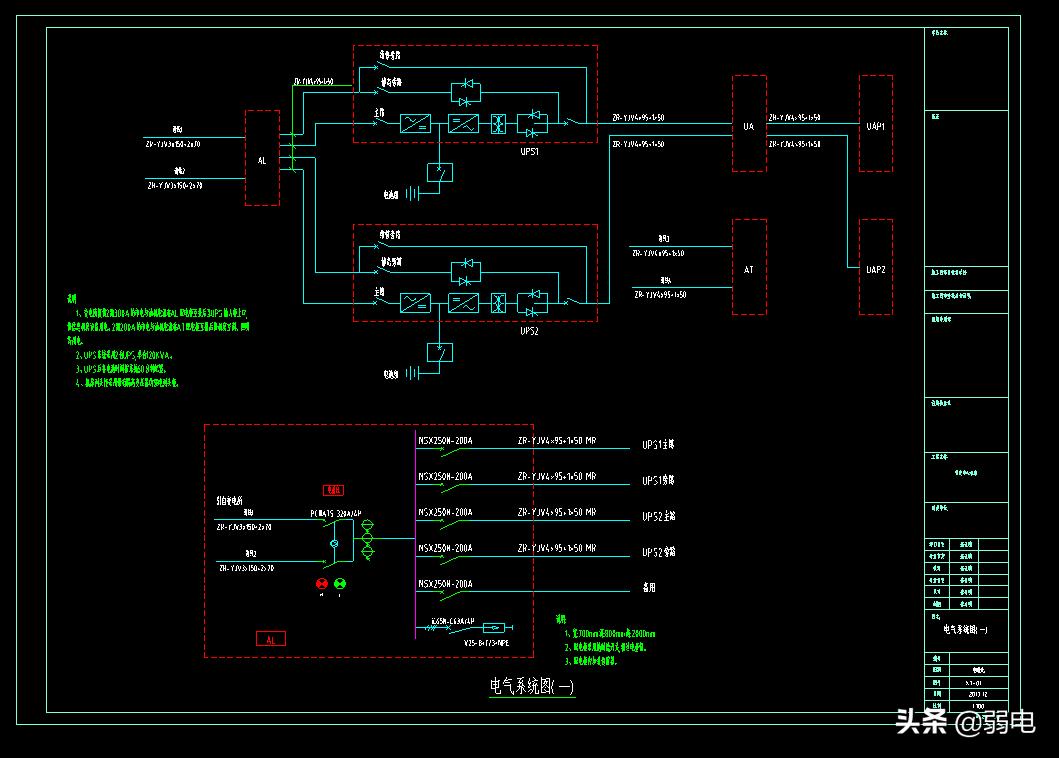1059x758 pixels.
Task: Click the green indicator lamp symbol
Action: [x=340, y=583]
